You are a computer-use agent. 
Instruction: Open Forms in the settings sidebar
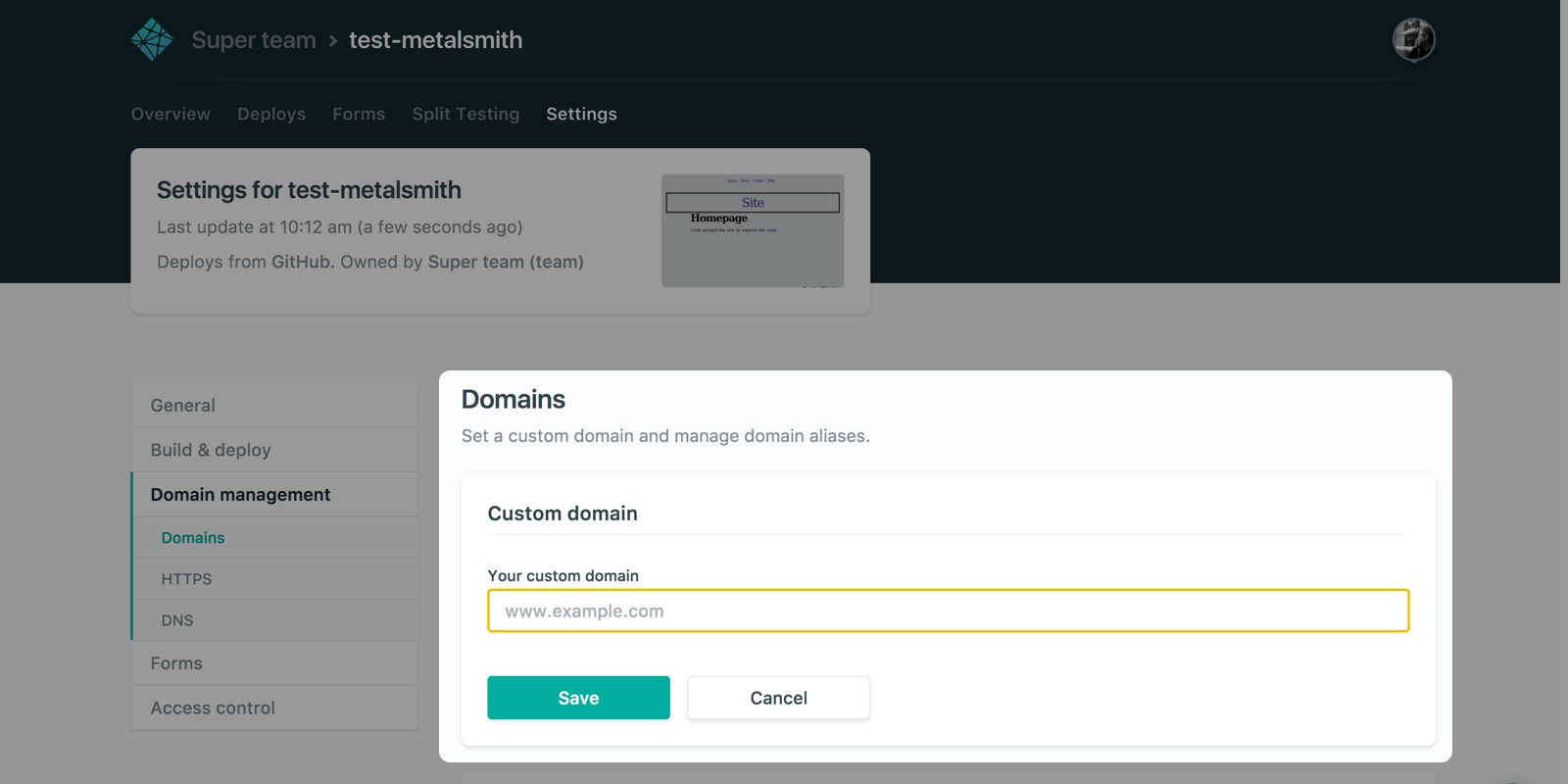pyautogui.click(x=176, y=663)
